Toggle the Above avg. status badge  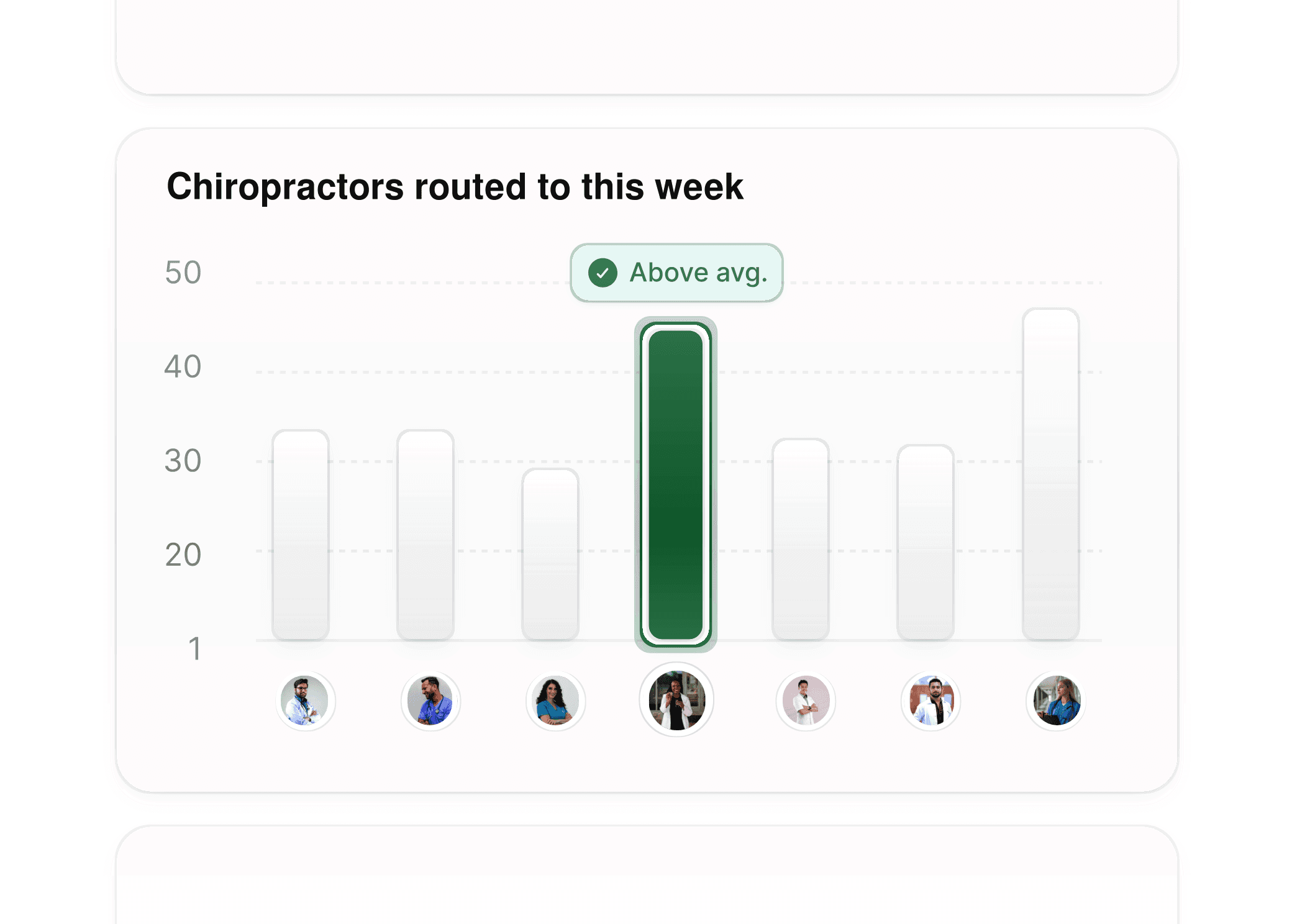pos(676,272)
